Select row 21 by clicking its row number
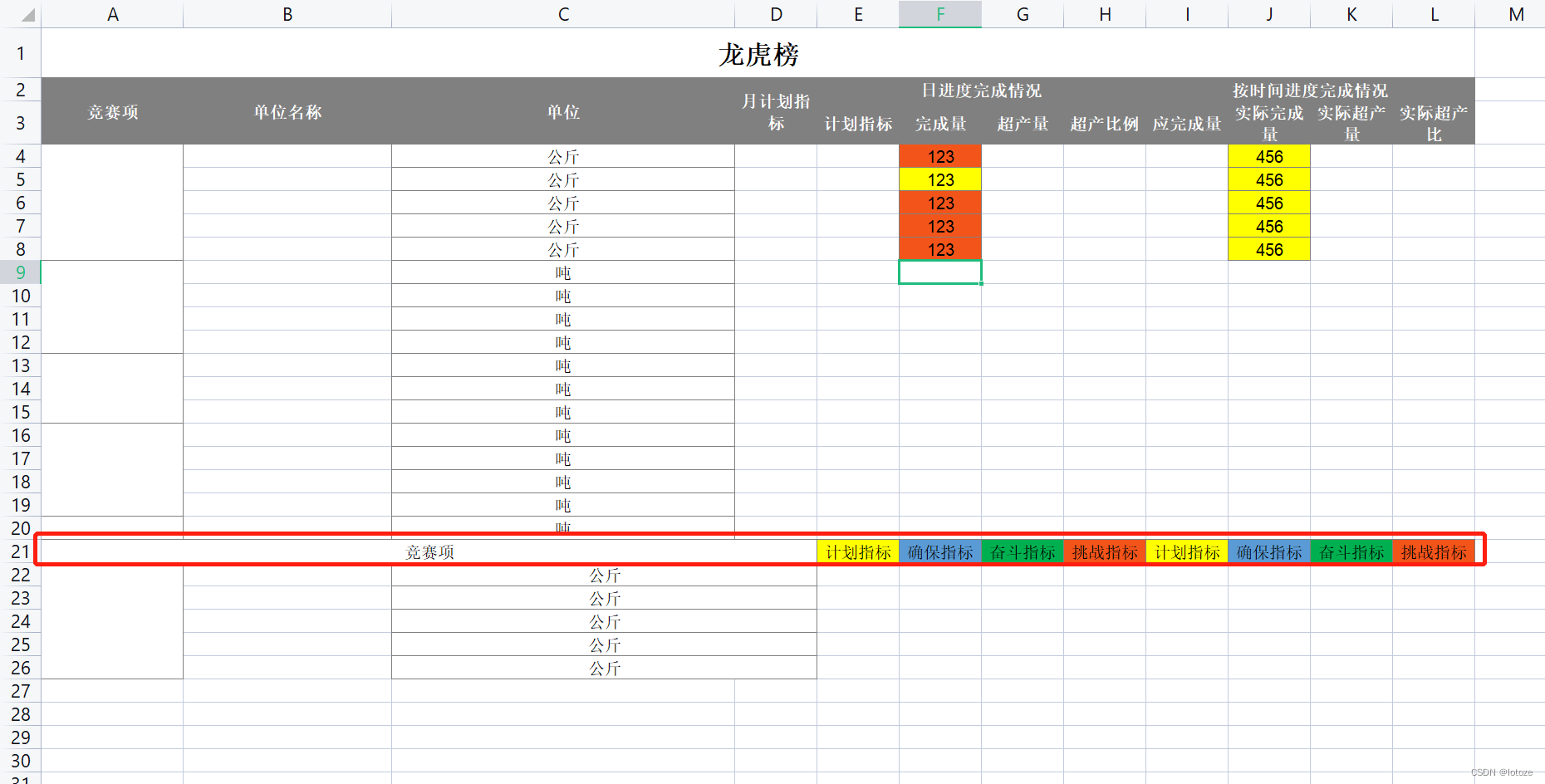The height and width of the screenshot is (784, 1545). pos(22,551)
